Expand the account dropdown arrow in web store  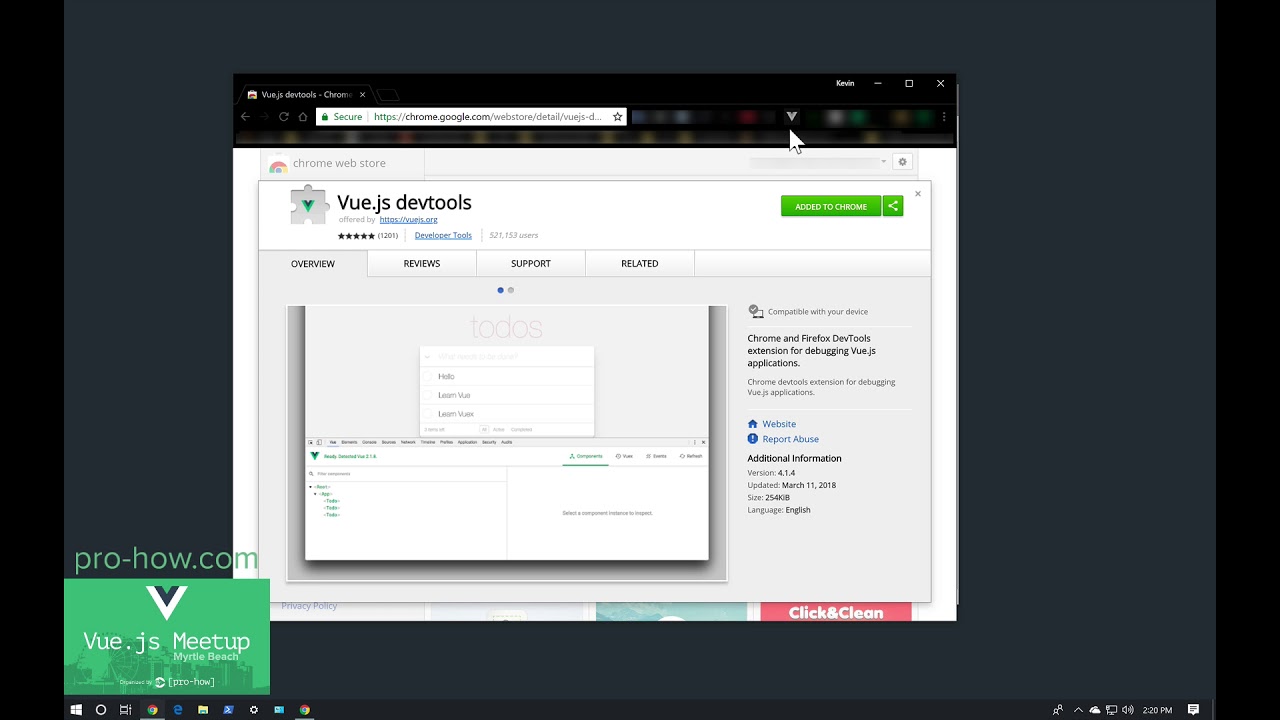[x=883, y=162]
